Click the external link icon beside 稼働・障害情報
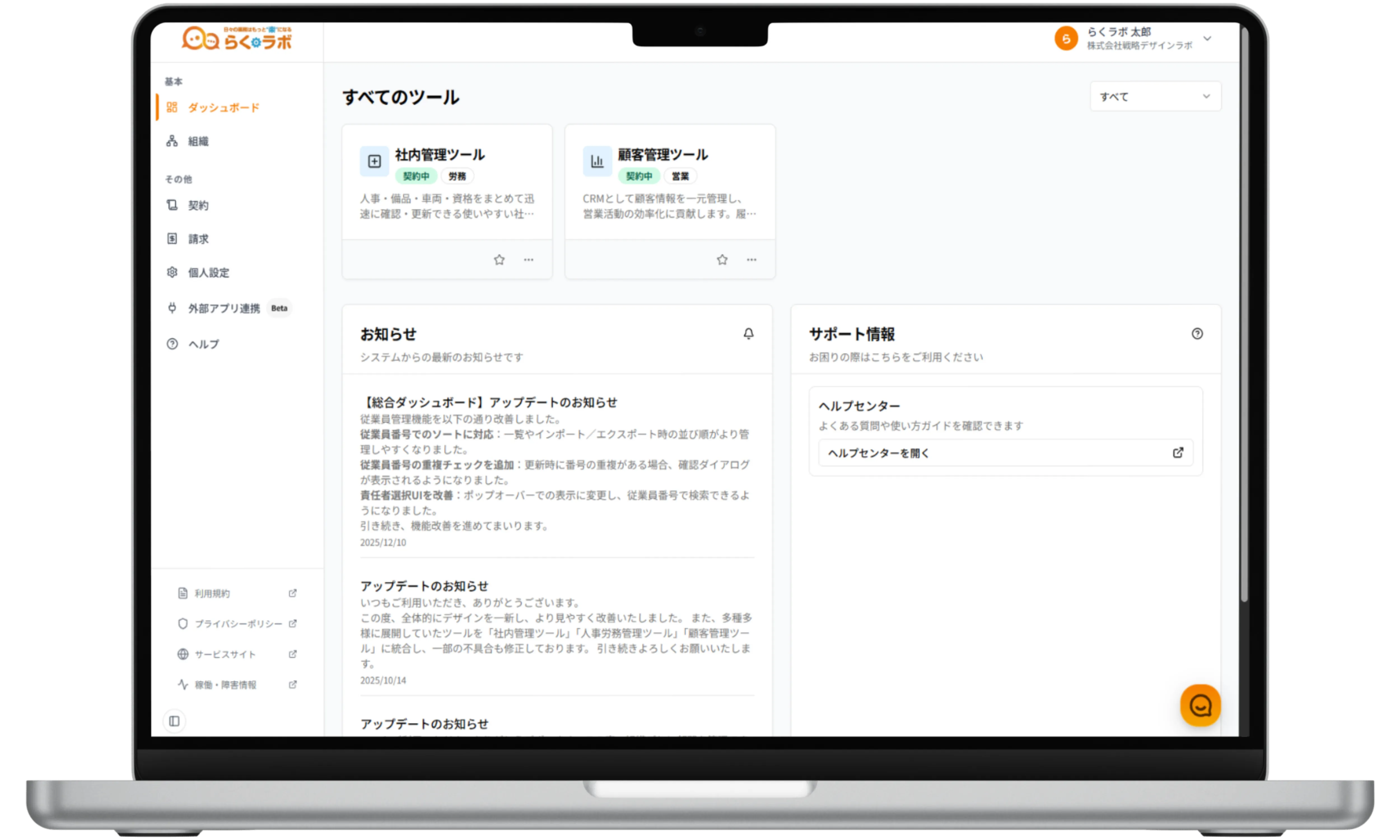The height and width of the screenshot is (840, 1400). tap(293, 685)
